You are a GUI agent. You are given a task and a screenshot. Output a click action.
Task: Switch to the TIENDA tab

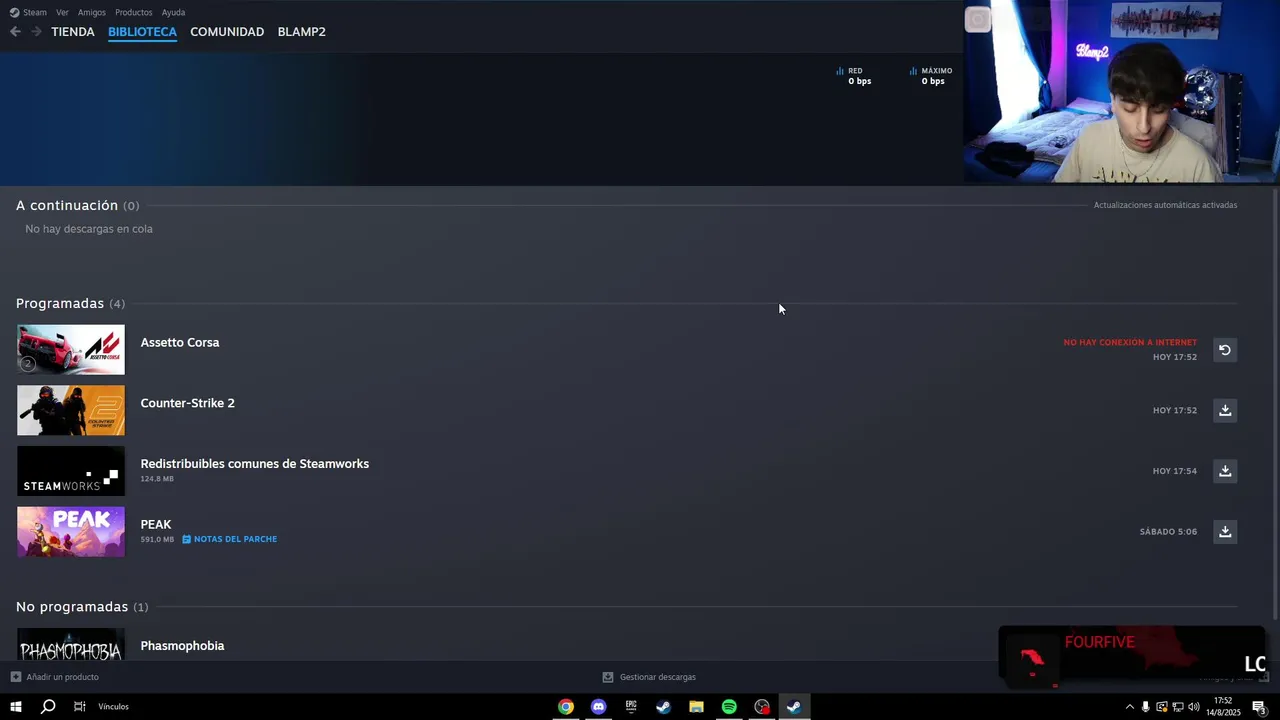73,32
